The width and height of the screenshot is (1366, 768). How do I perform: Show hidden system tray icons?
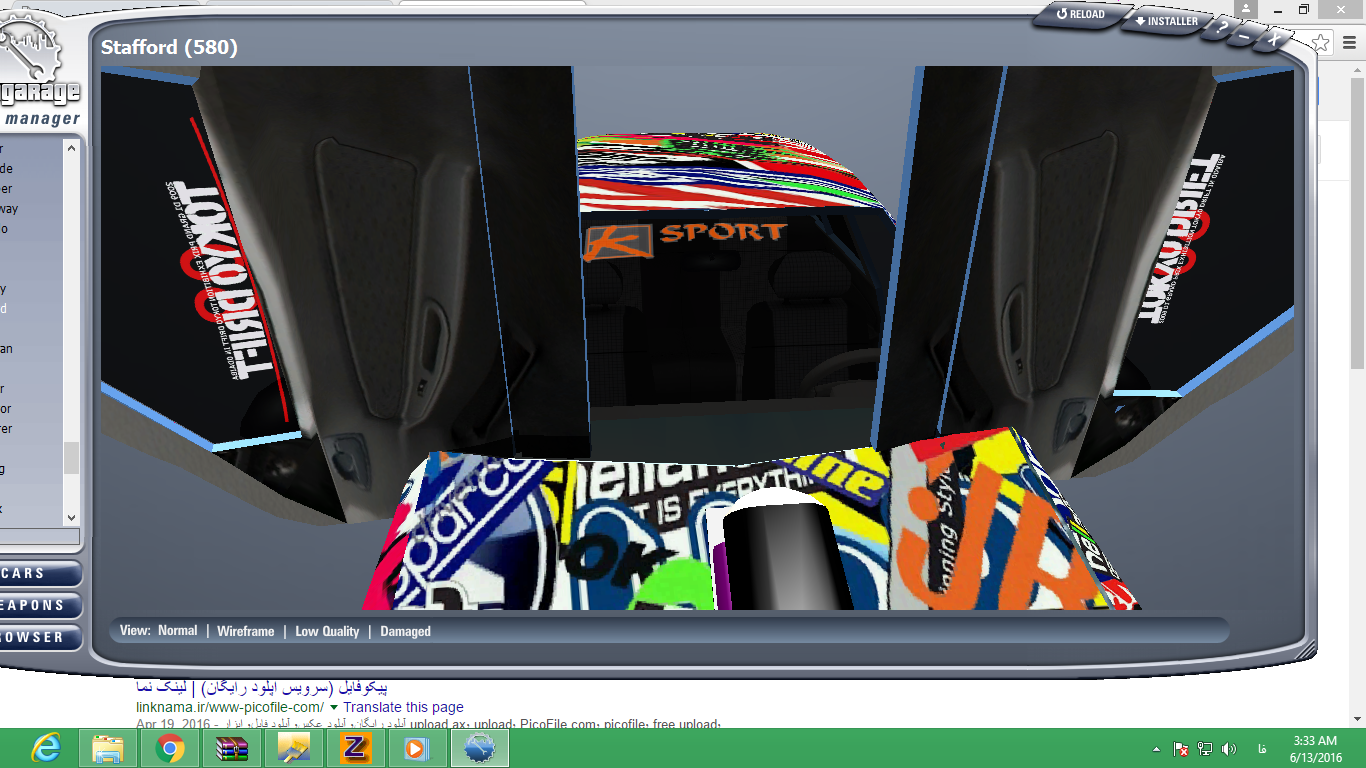tap(1157, 749)
